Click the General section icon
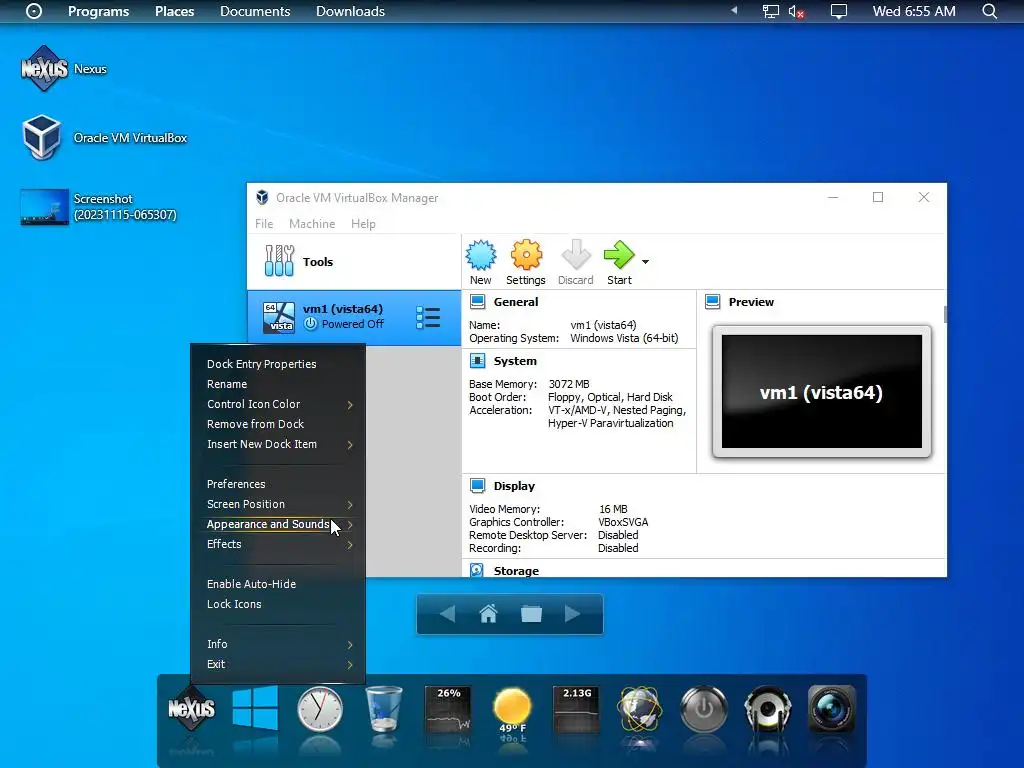 (477, 302)
